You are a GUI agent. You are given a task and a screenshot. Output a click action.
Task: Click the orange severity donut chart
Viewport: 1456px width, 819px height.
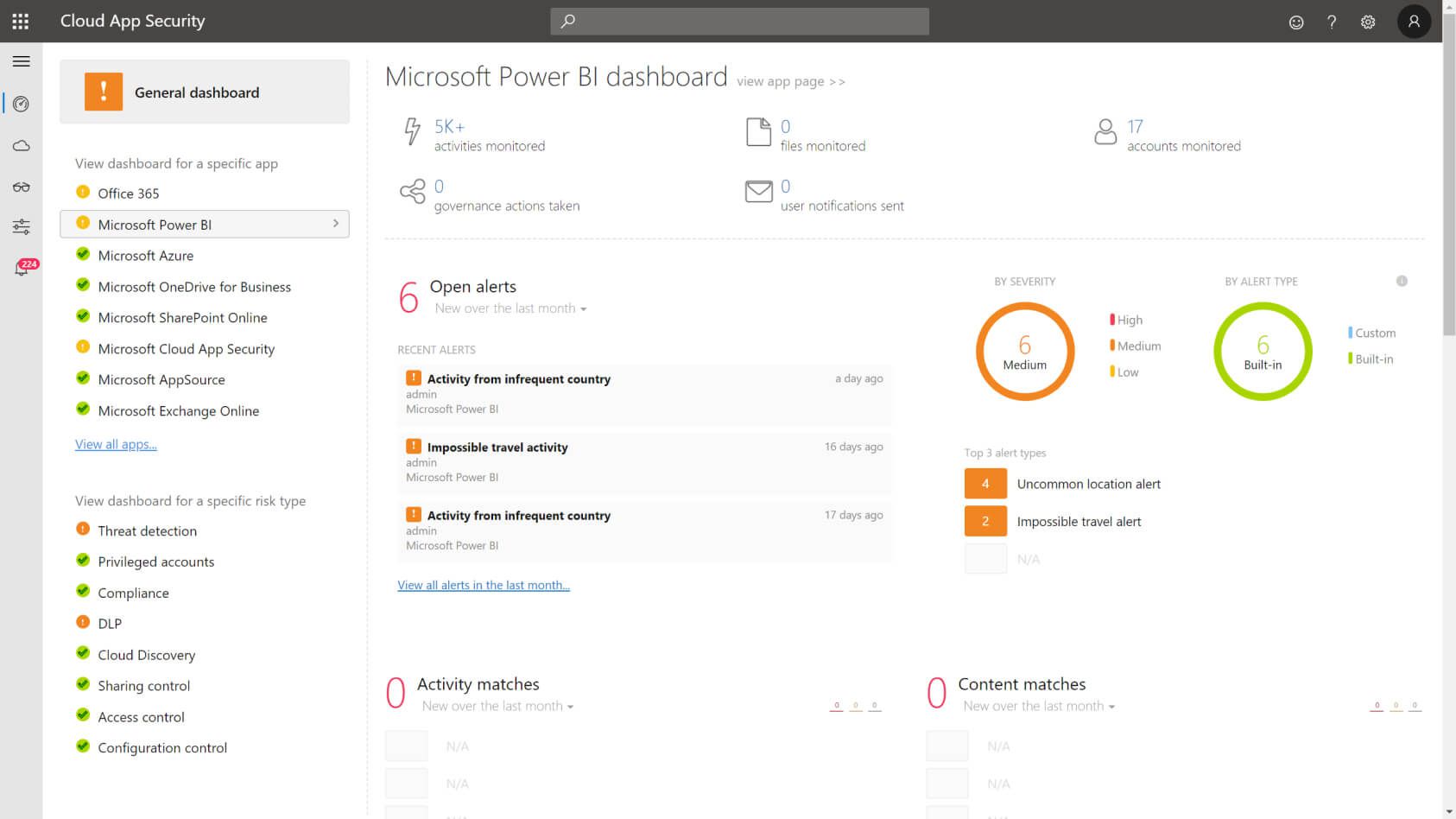1025,351
